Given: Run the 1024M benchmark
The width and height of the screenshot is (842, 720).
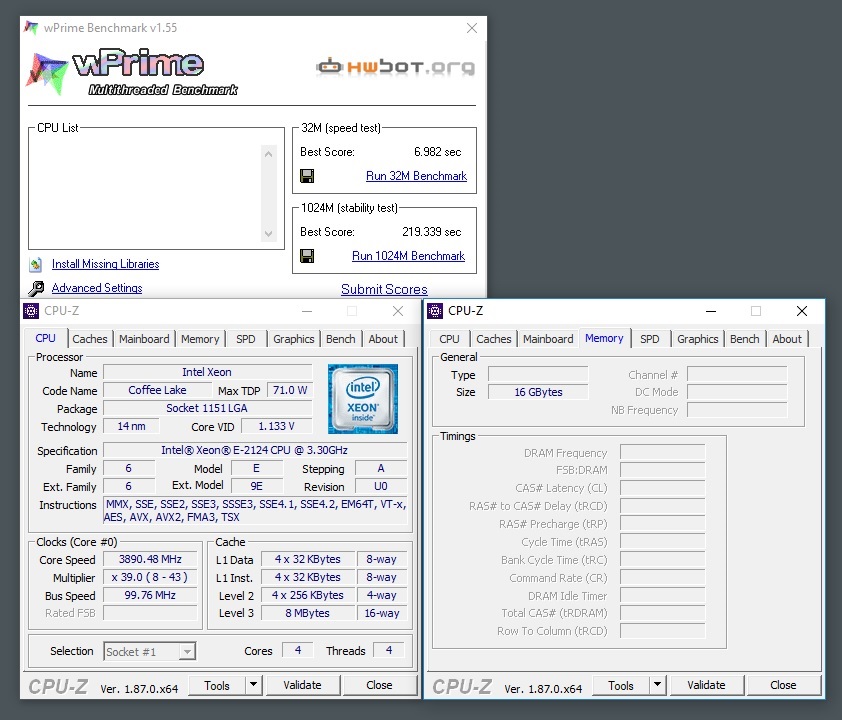Looking at the screenshot, I should pyautogui.click(x=408, y=256).
